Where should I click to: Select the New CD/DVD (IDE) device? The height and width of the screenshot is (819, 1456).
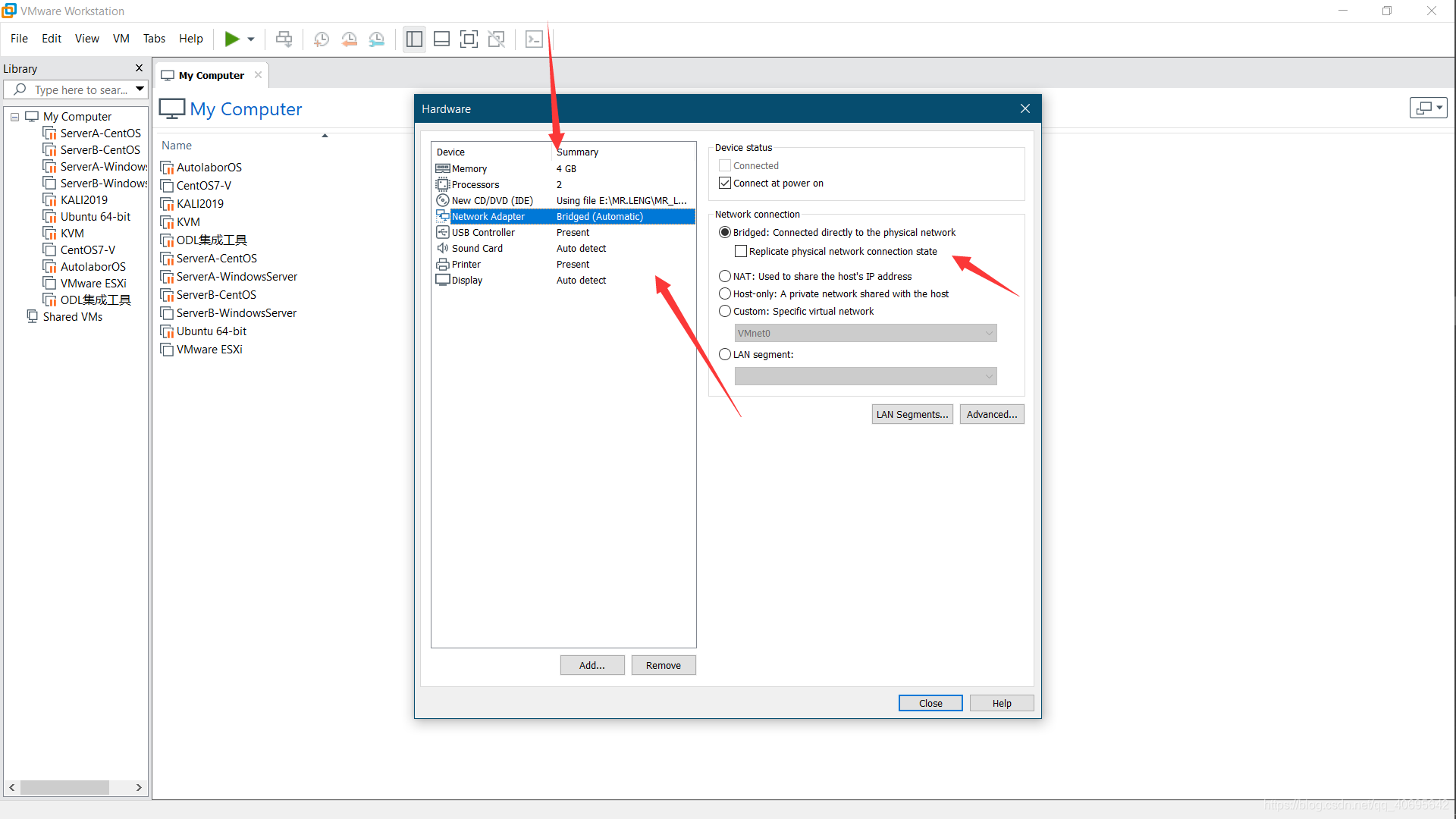coord(563,201)
